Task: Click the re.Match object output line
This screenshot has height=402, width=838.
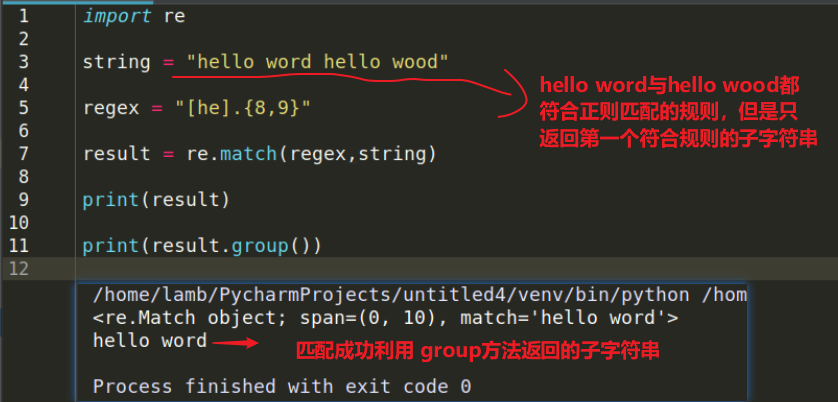Action: point(385,318)
